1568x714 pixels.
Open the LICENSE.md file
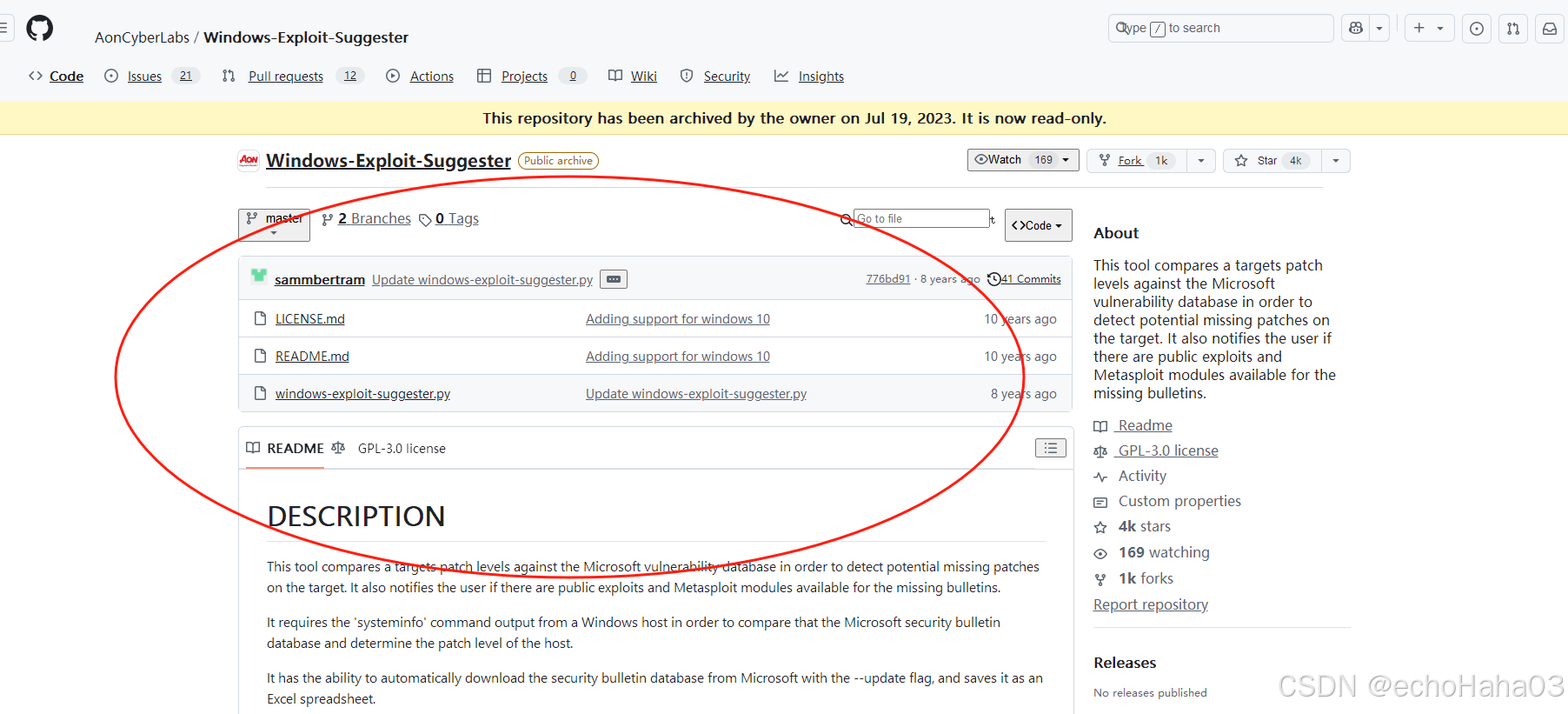coord(310,319)
